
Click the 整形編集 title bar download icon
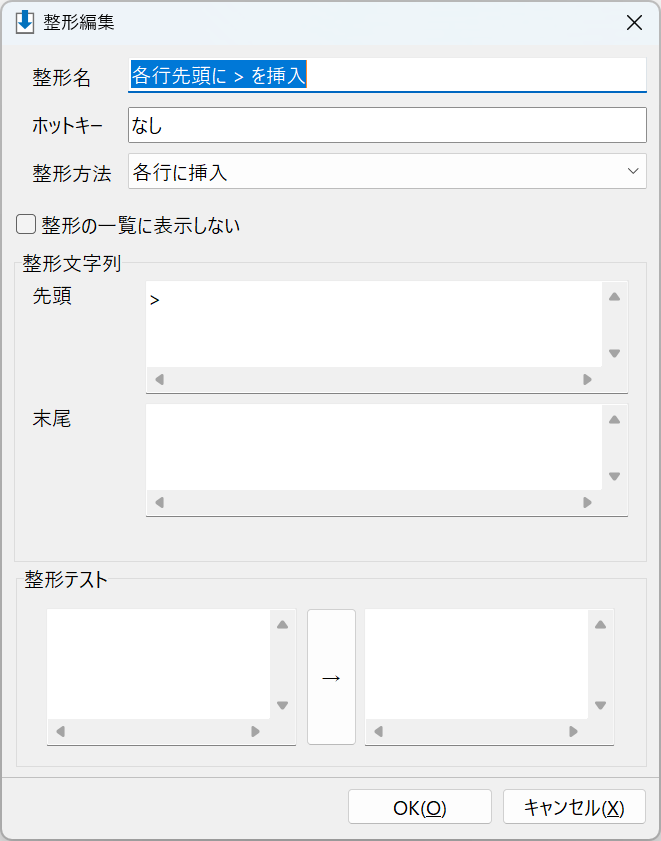pyautogui.click(x=25, y=23)
